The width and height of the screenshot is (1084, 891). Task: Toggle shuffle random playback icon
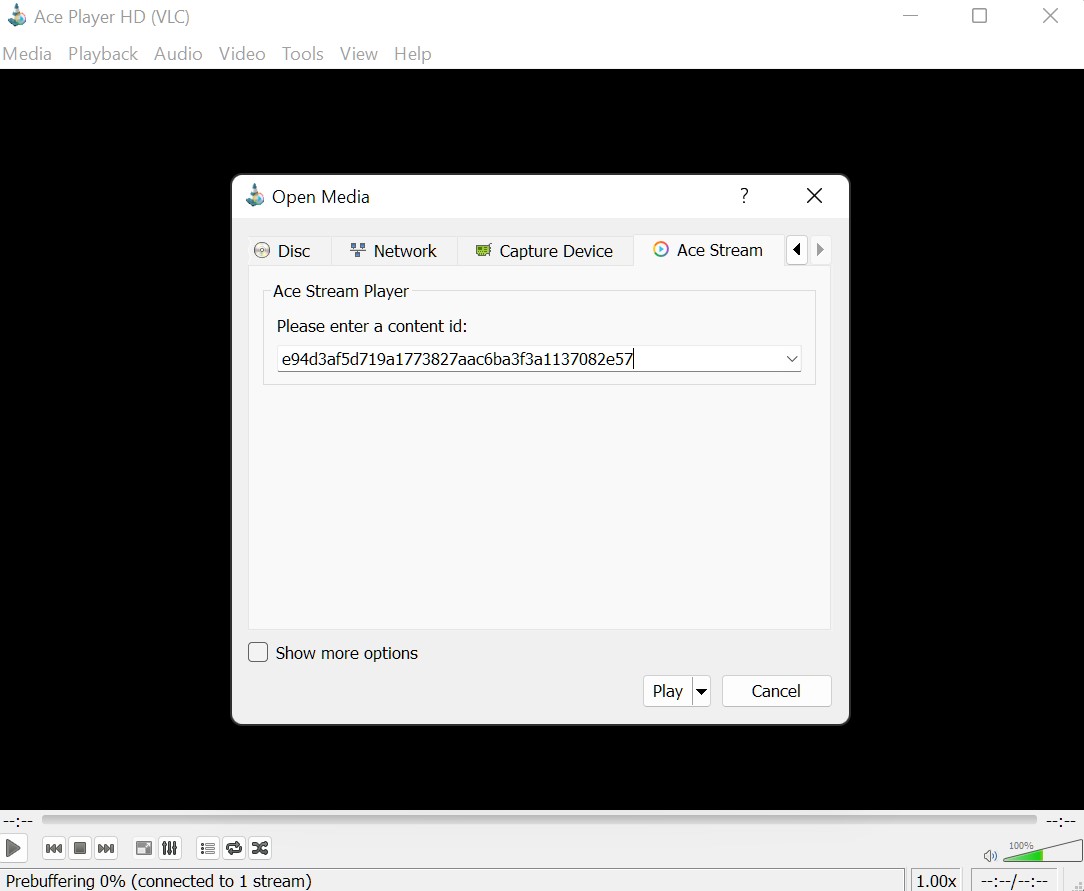pyautogui.click(x=260, y=848)
